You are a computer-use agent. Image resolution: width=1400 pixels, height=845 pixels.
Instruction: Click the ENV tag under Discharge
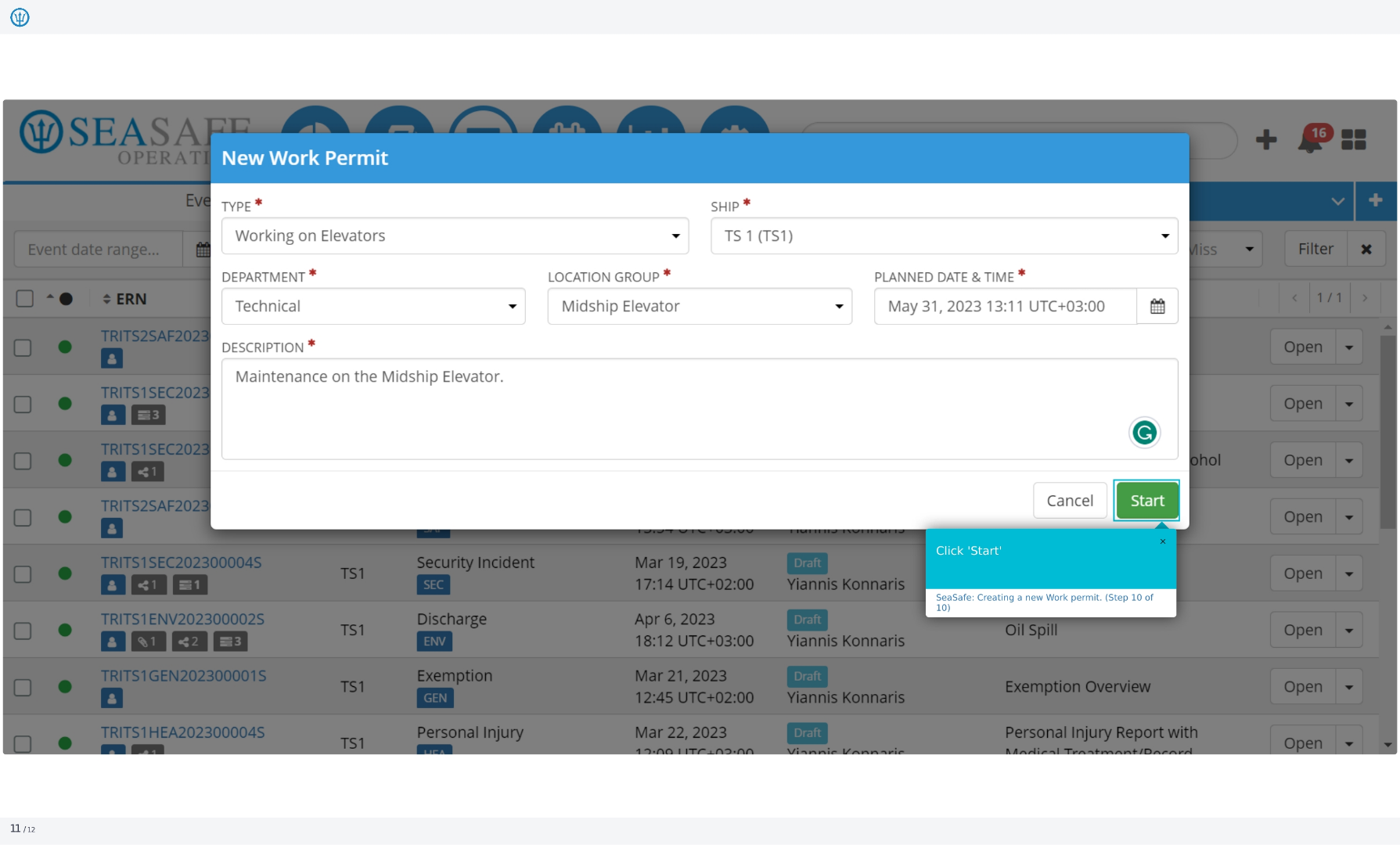tap(434, 642)
